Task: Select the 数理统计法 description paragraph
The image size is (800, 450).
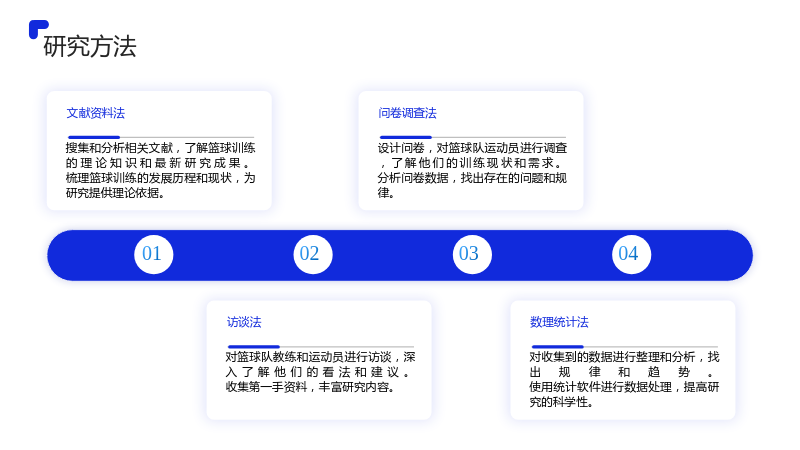Action: coord(624,380)
